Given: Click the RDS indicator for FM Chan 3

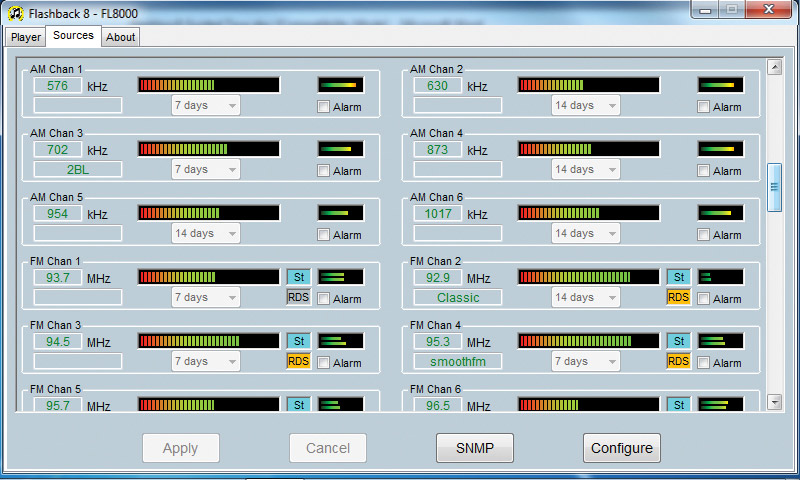Looking at the screenshot, I should pos(298,361).
